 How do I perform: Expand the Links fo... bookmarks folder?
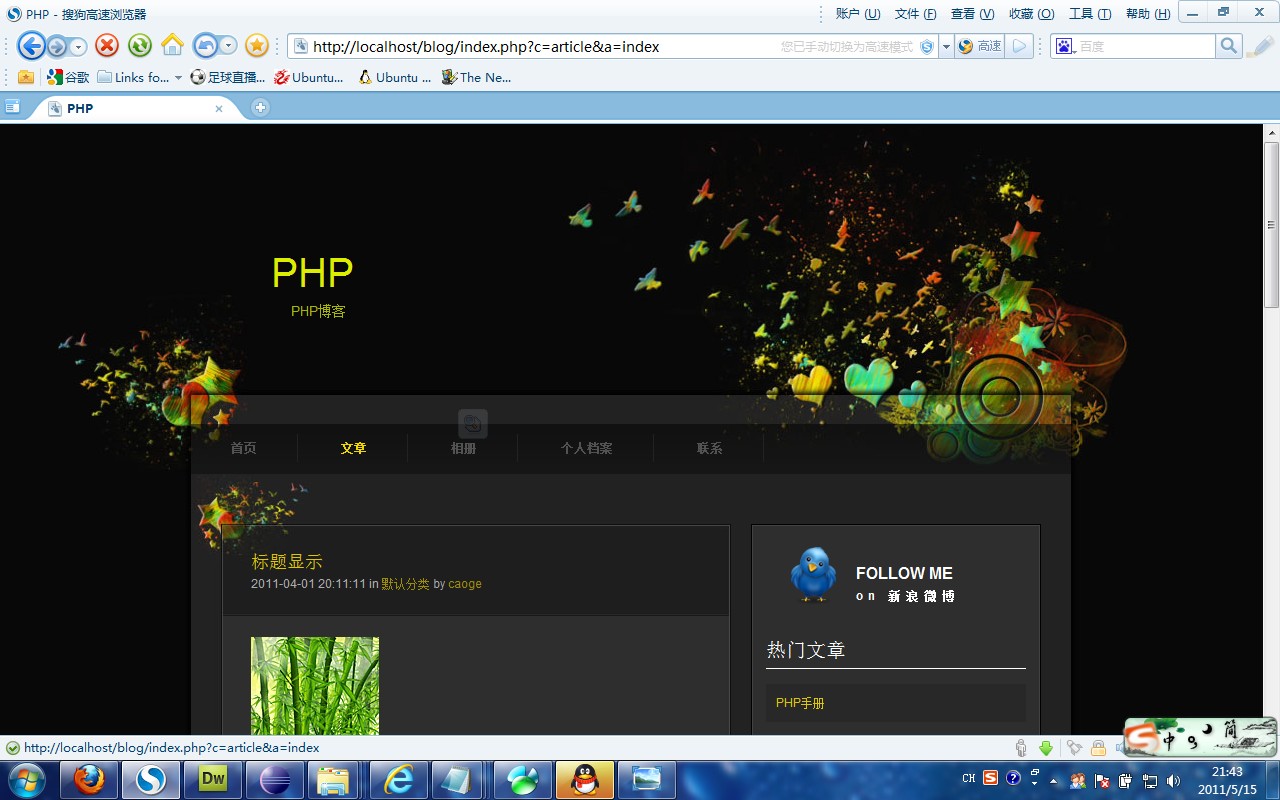139,77
